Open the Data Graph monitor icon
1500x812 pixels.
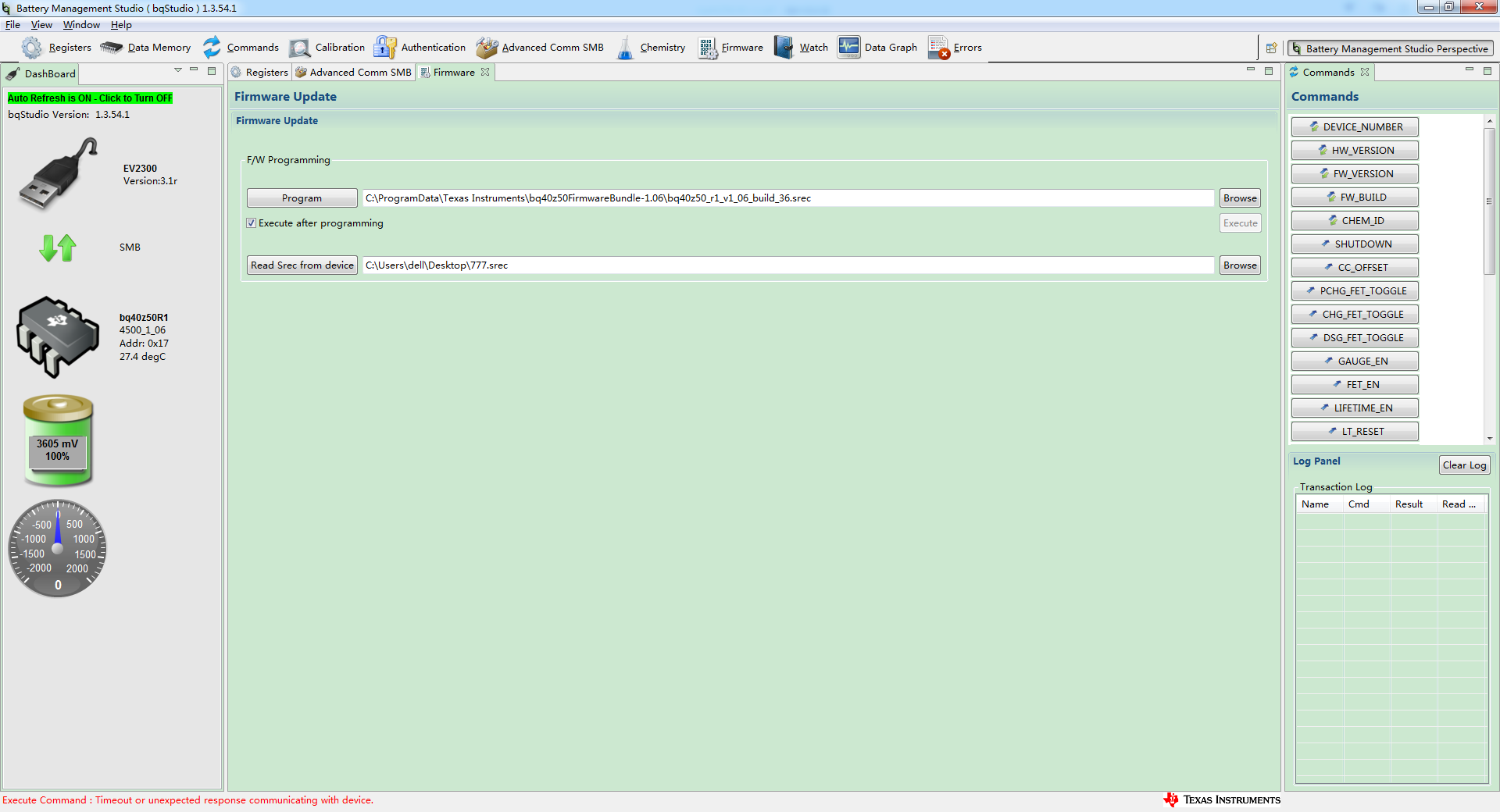848,48
